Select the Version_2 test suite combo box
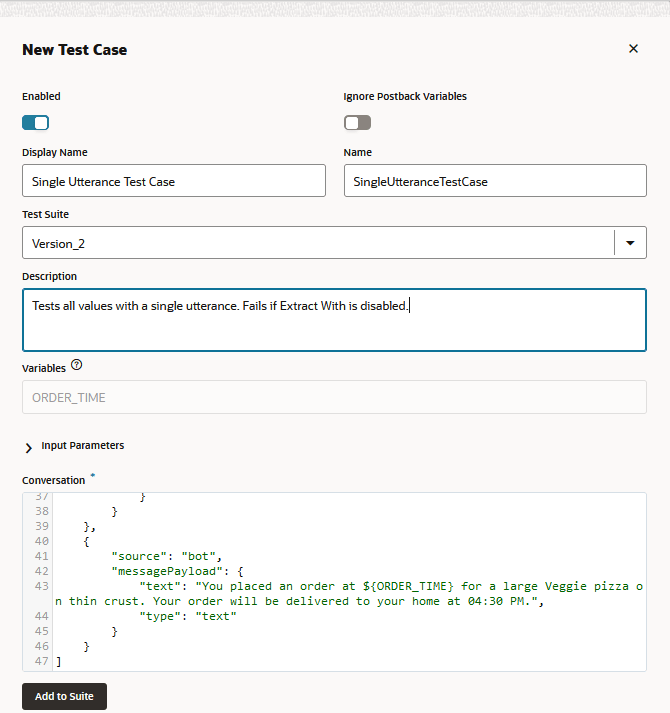 point(318,243)
